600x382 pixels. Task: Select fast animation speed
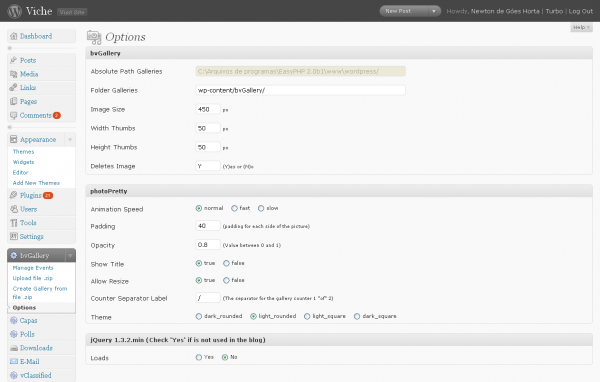(234, 208)
